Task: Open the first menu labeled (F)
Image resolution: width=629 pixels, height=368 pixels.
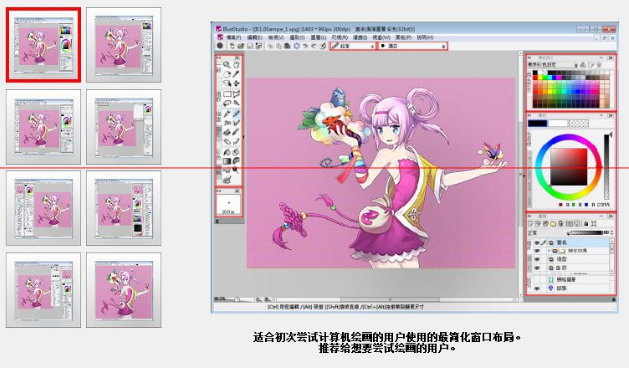Action: (234, 37)
